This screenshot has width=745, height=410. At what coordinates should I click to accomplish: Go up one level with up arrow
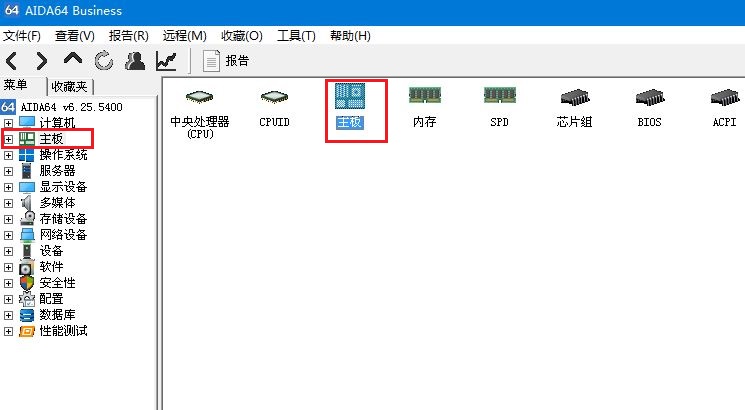[73, 59]
